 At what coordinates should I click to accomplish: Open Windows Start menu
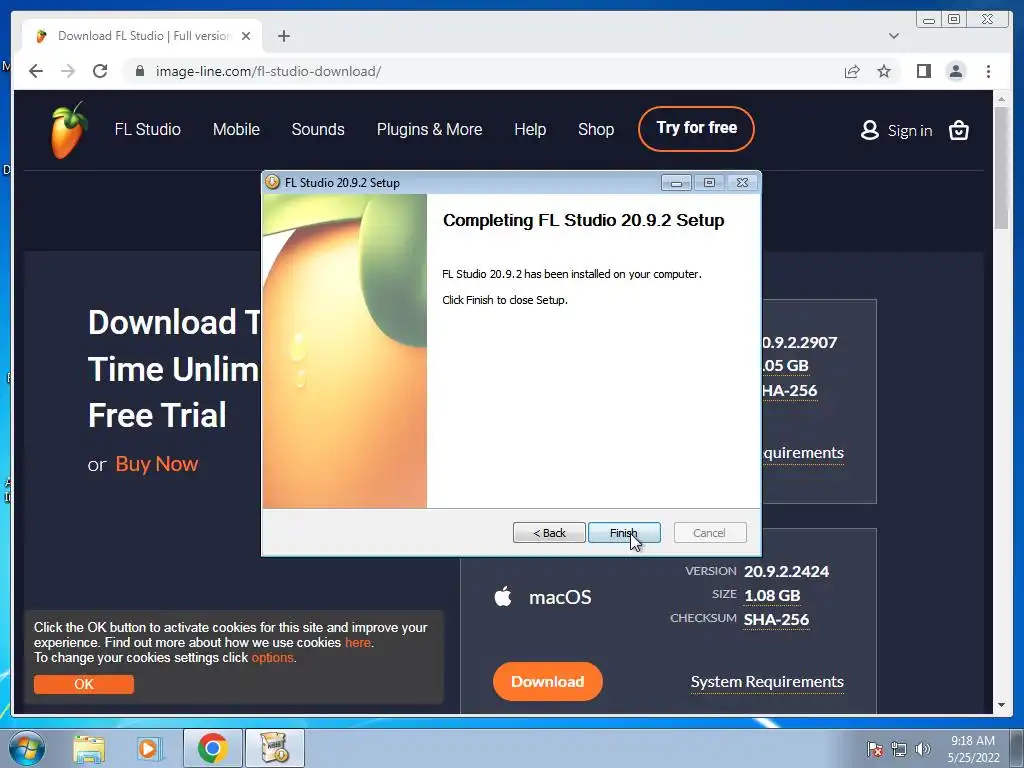(x=27, y=748)
